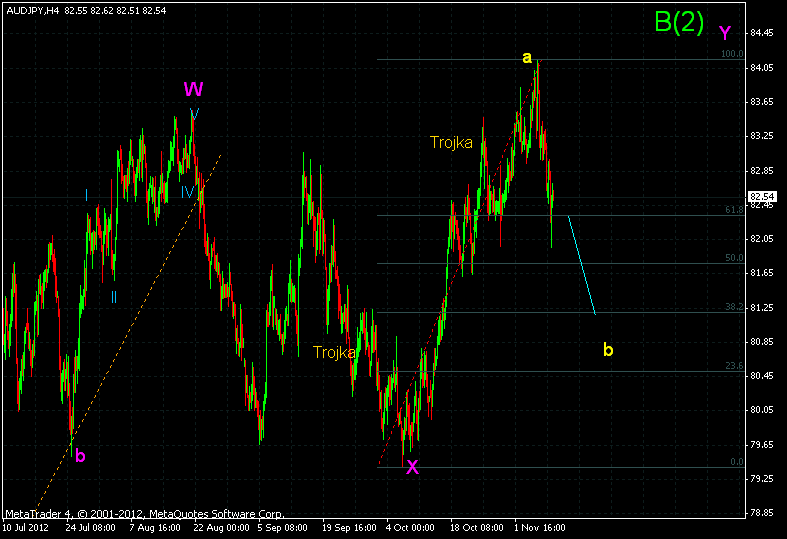
Task: Select the blue wave V label
Action: tap(194, 113)
